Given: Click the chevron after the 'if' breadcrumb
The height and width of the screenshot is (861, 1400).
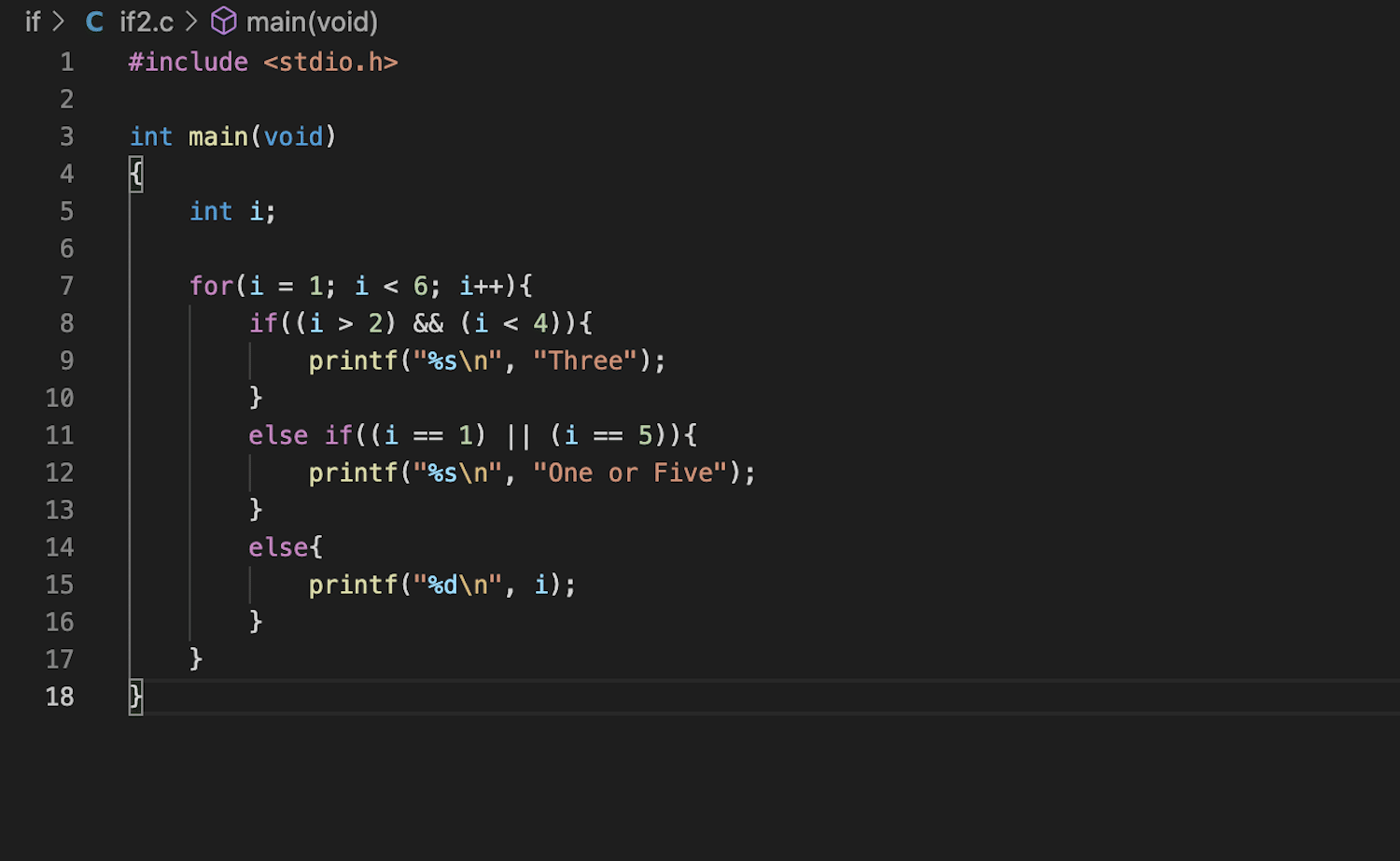Looking at the screenshot, I should [x=59, y=21].
